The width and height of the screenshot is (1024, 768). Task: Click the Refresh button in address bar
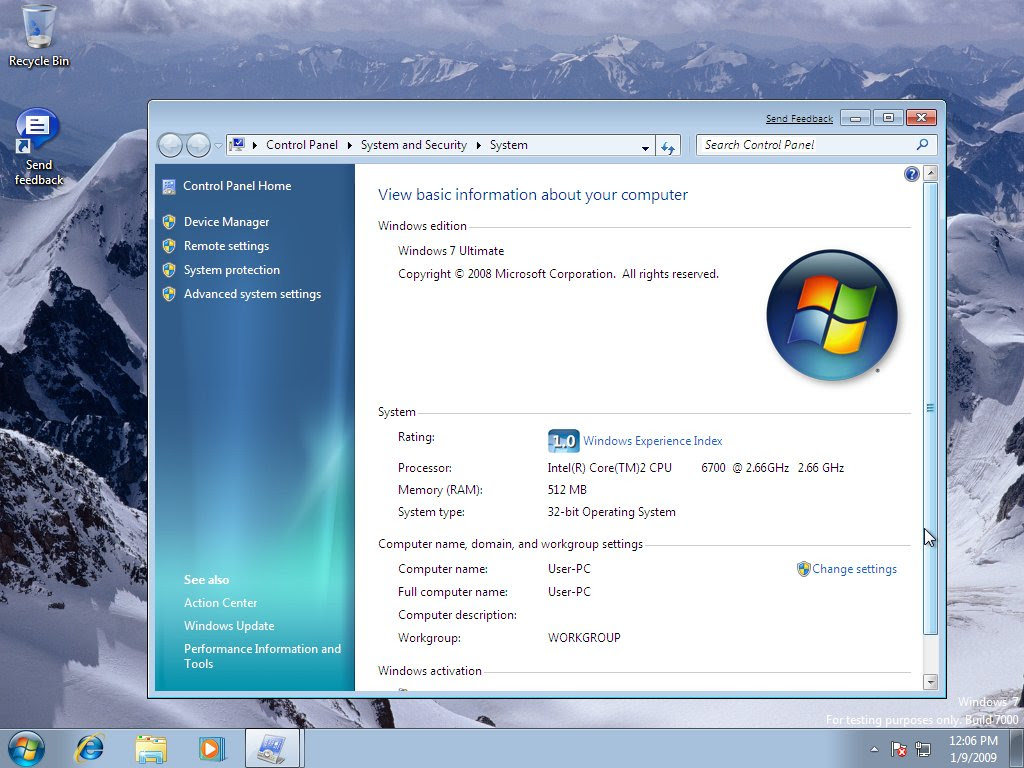[x=667, y=148]
